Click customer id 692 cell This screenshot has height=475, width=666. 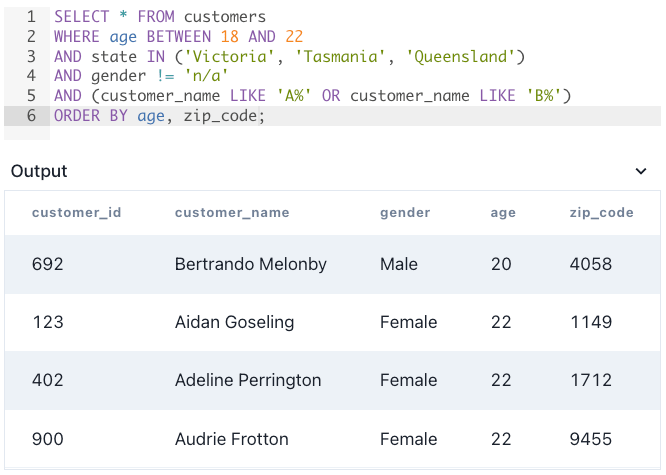click(48, 264)
